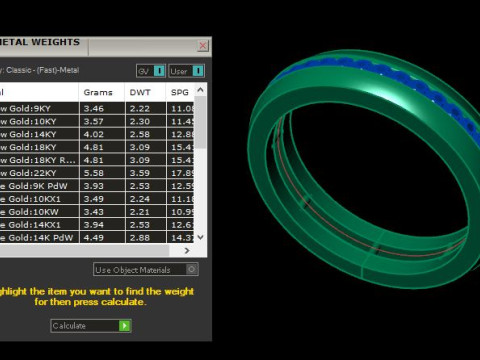The height and width of the screenshot is (360, 480).
Task: Click the 3.93 grams value
Action: tap(94, 186)
